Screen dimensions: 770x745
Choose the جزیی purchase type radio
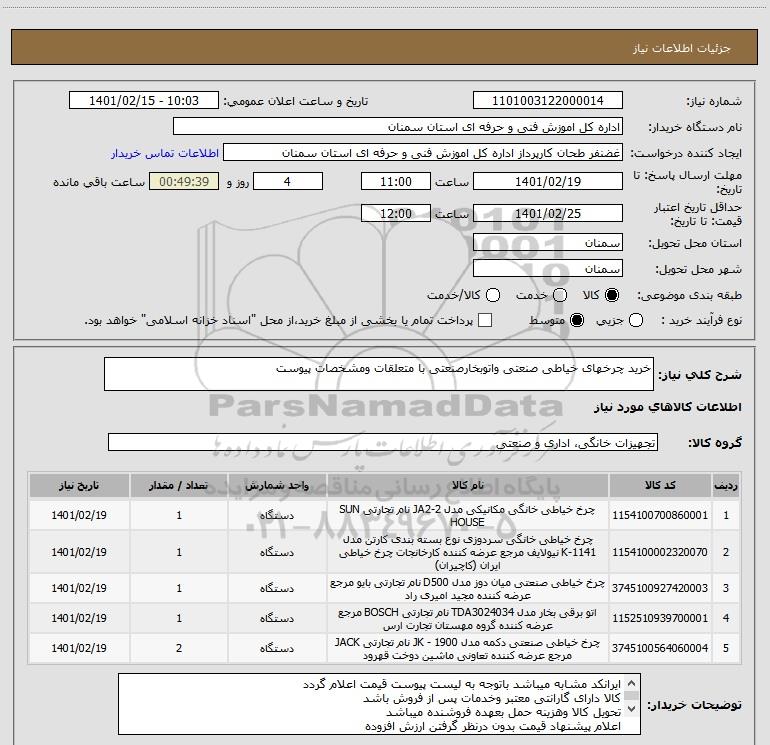coord(636,320)
